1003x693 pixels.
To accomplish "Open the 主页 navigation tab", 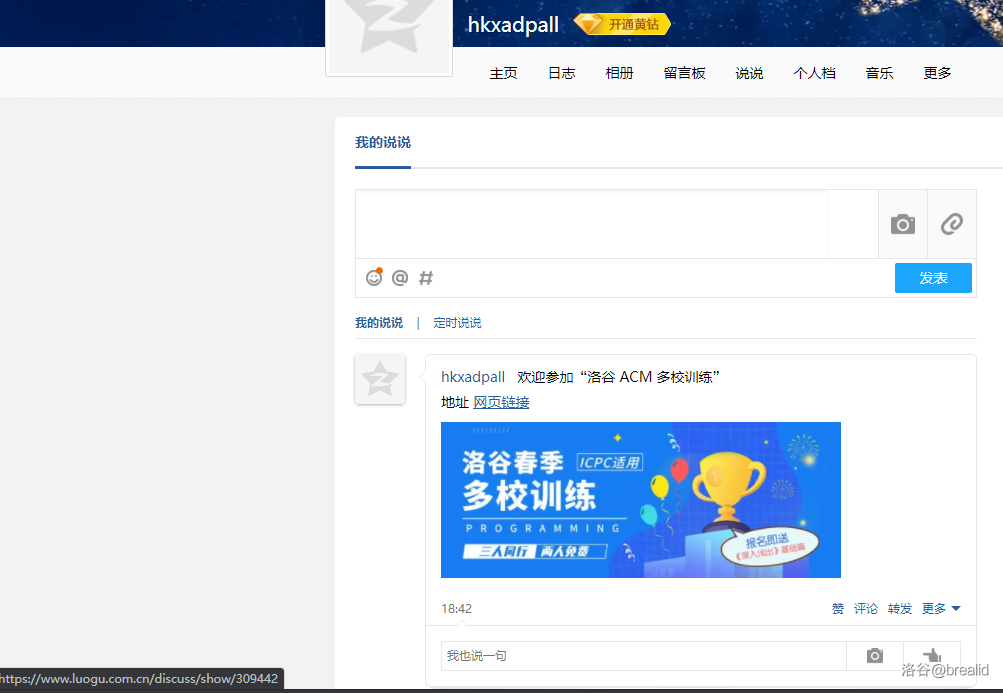I will pos(503,73).
